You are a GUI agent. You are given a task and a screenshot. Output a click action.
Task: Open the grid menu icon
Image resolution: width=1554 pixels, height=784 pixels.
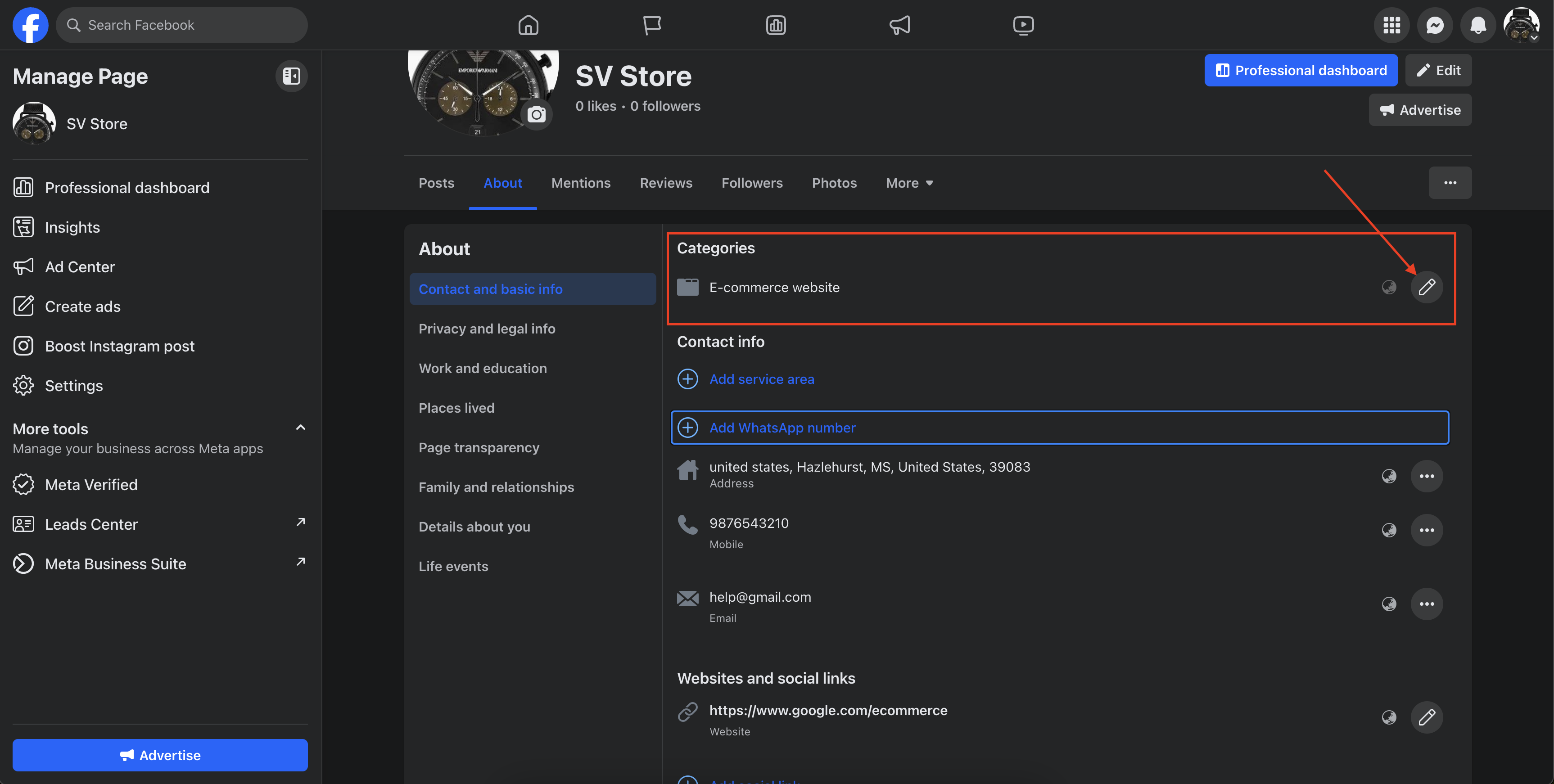pos(1391,25)
